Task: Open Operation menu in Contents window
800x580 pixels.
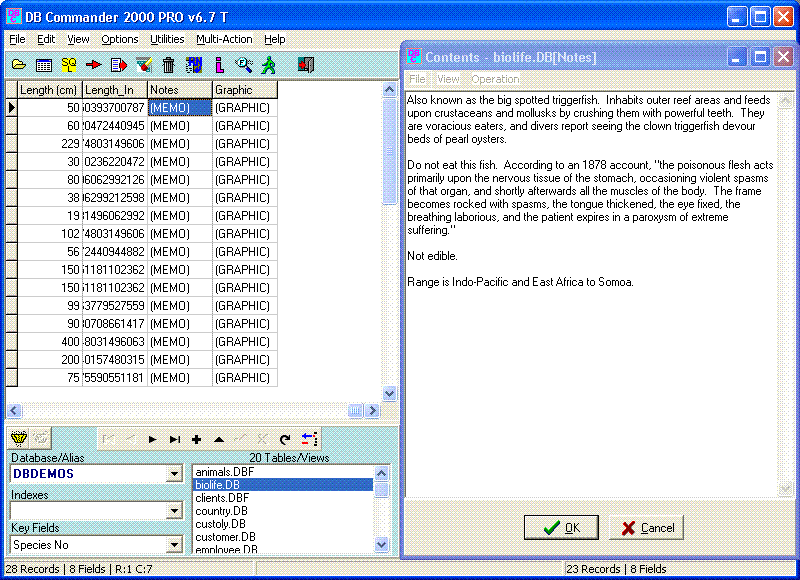Action: (495, 79)
